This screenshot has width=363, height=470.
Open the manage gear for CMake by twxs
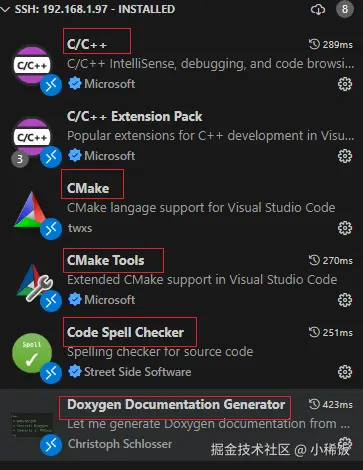point(345,228)
